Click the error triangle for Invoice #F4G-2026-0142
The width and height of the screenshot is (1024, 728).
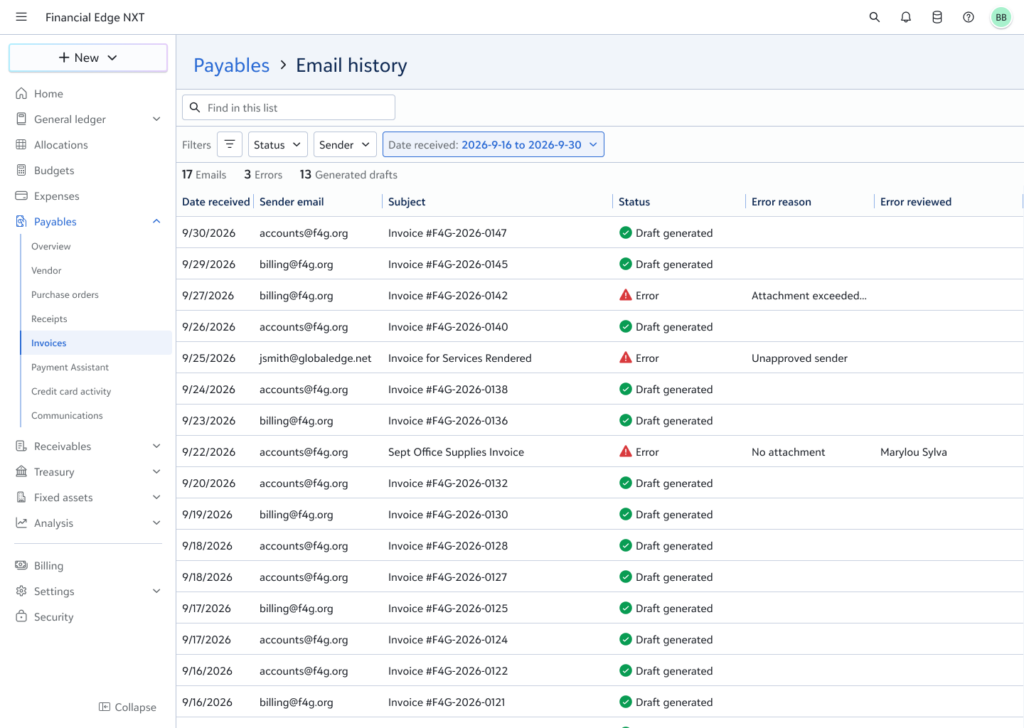pyautogui.click(x=626, y=295)
